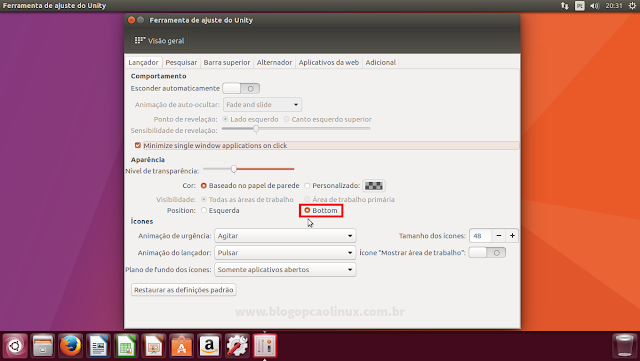Open the Trash icon in the launcher
Viewport: 640px width, 361px height.
pyautogui.click(x=624, y=346)
